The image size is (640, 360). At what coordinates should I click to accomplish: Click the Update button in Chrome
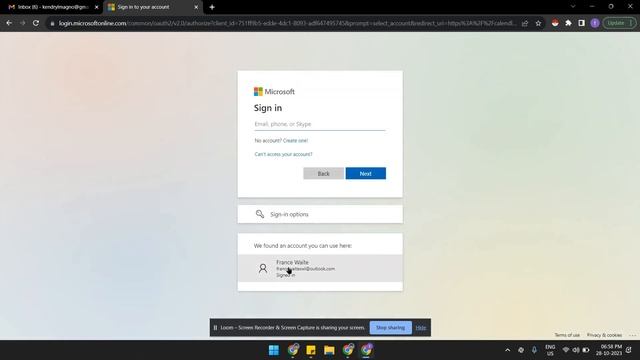click(619, 23)
